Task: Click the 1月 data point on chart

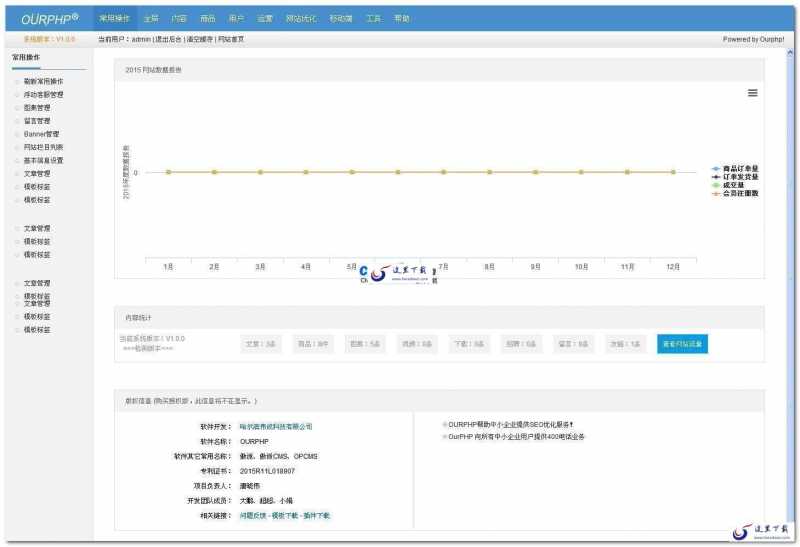Action: coord(168,172)
